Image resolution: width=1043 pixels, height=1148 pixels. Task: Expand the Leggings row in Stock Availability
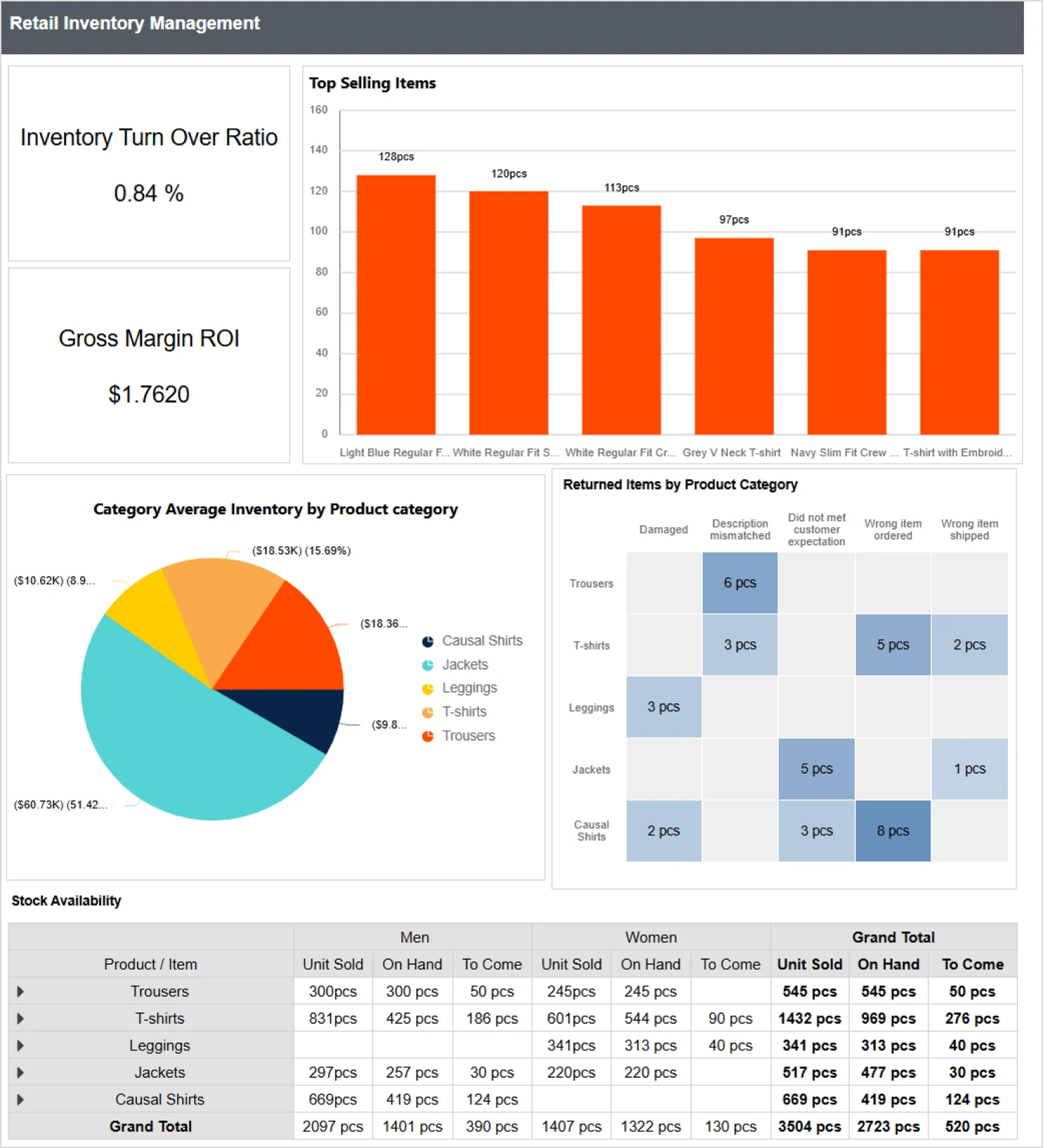(x=20, y=1045)
